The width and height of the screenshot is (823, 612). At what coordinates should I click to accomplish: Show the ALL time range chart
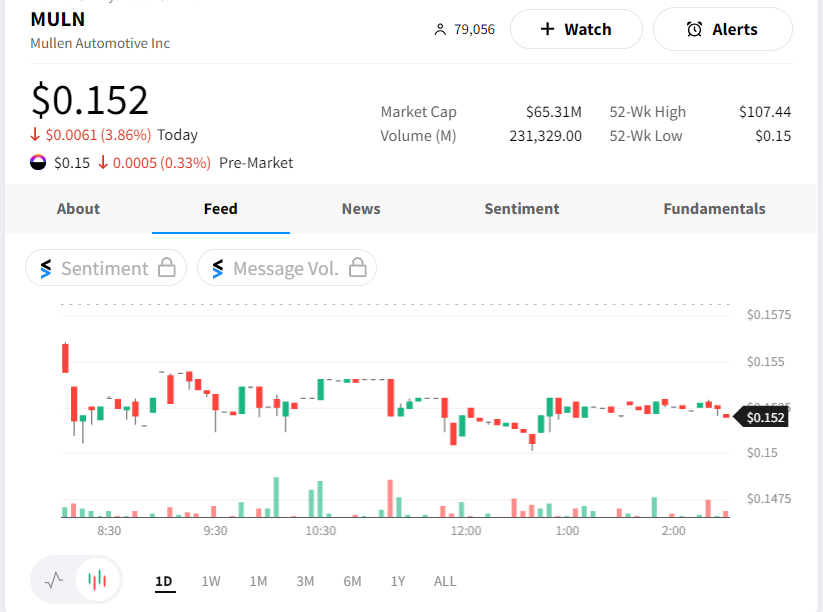(445, 581)
